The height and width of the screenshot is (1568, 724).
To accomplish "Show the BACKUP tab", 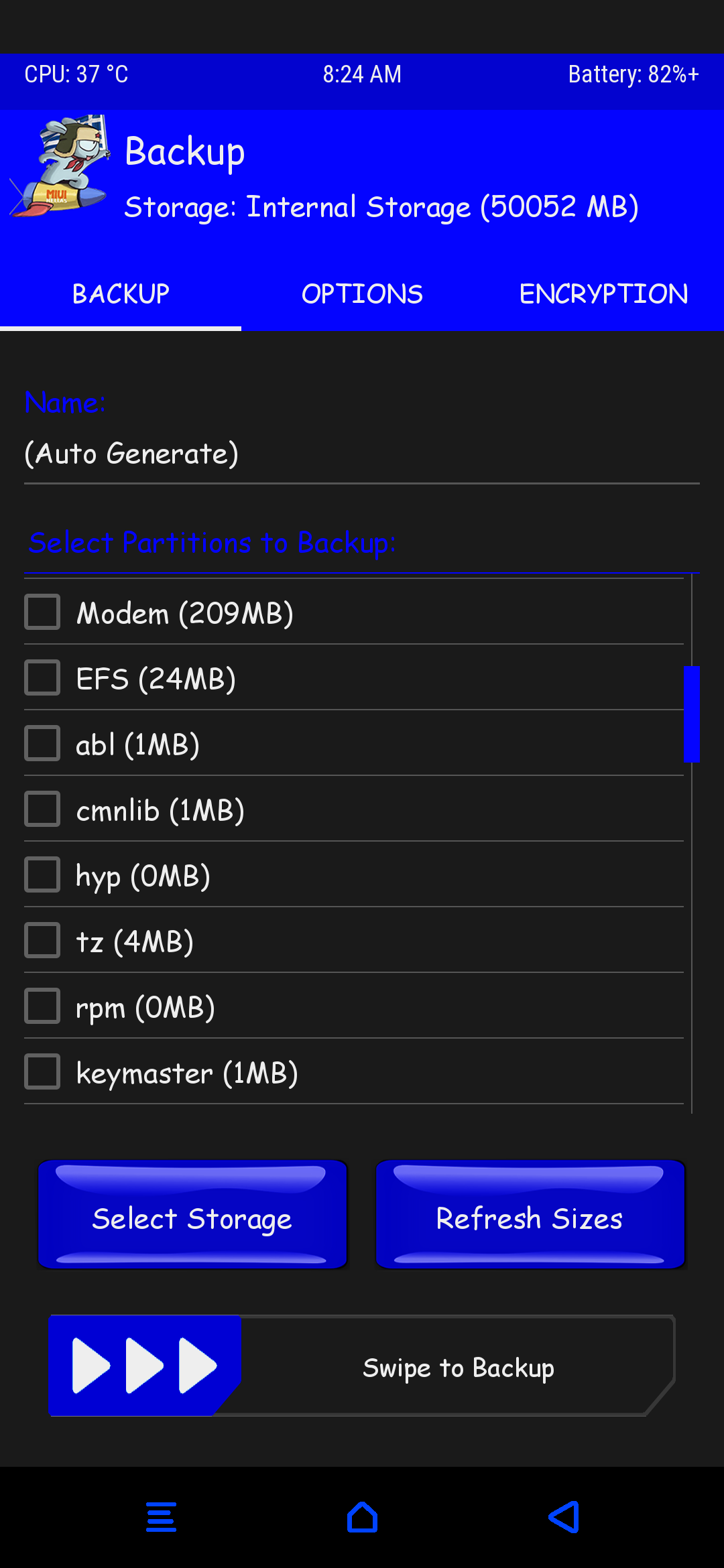I will [121, 294].
